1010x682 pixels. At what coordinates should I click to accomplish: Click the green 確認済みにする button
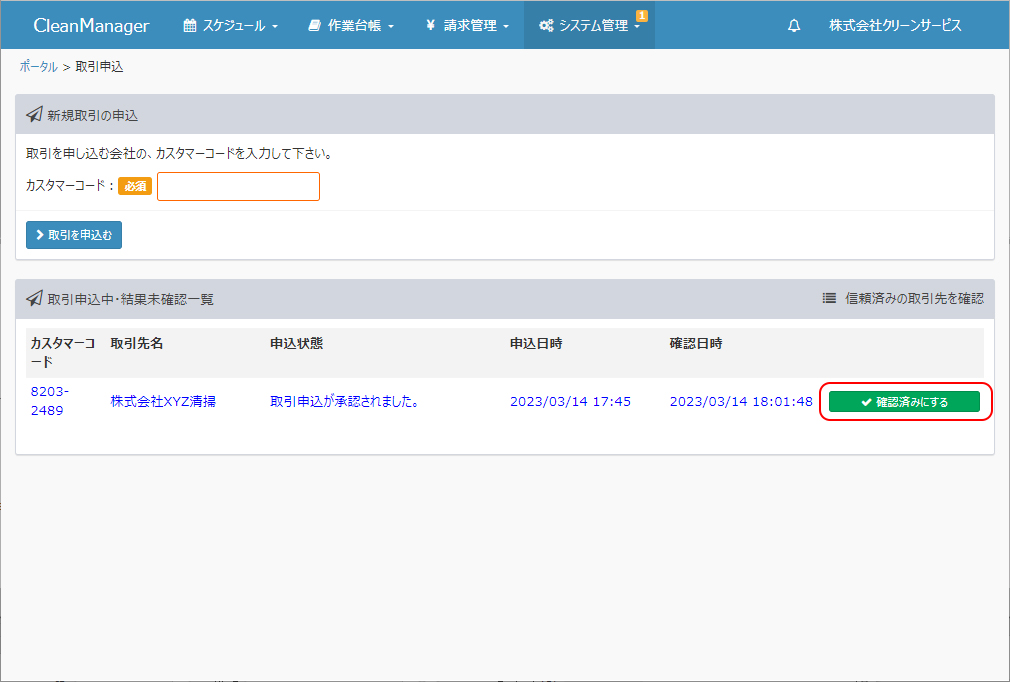[904, 402]
